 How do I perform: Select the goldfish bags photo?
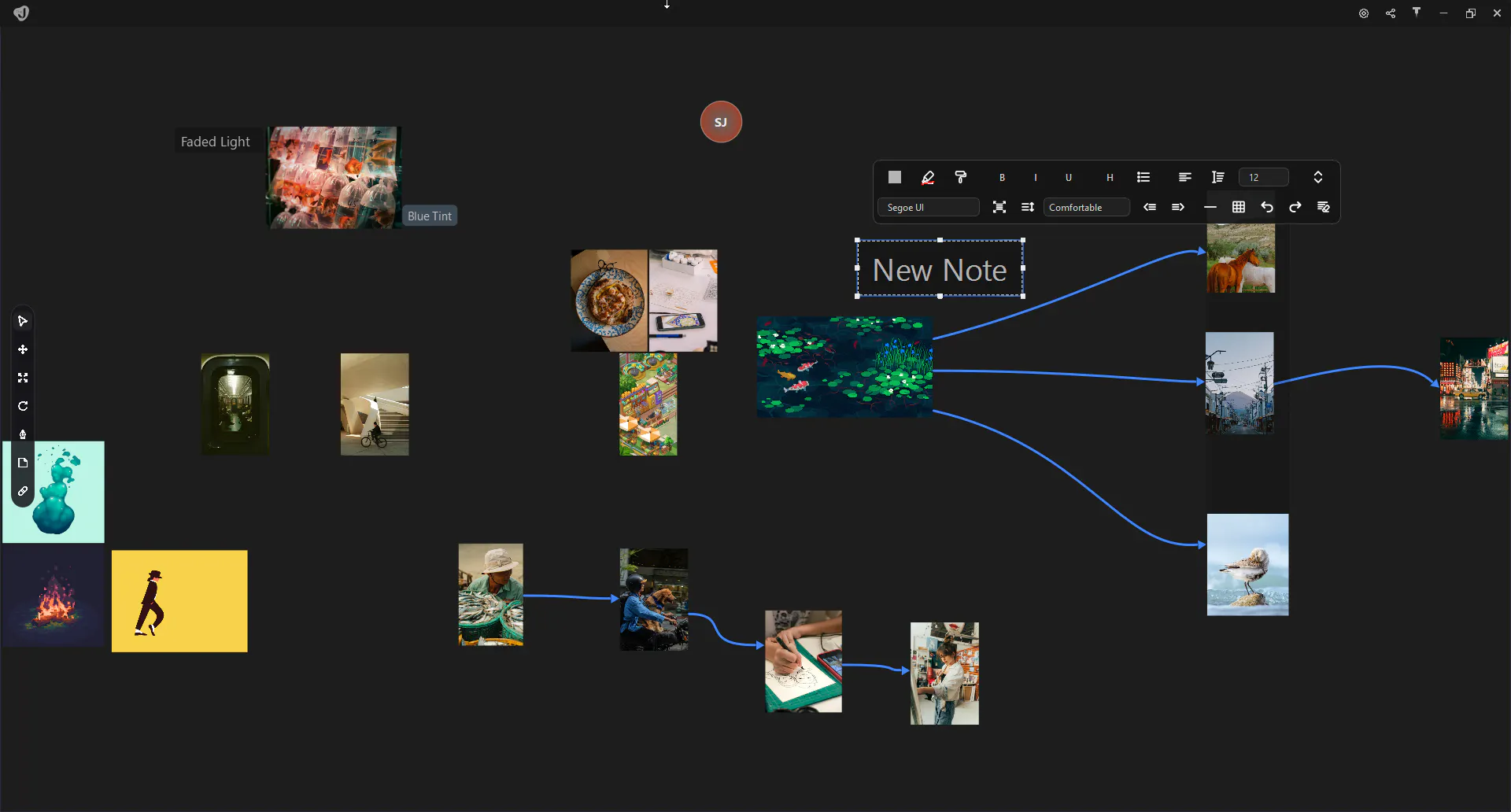(x=334, y=178)
